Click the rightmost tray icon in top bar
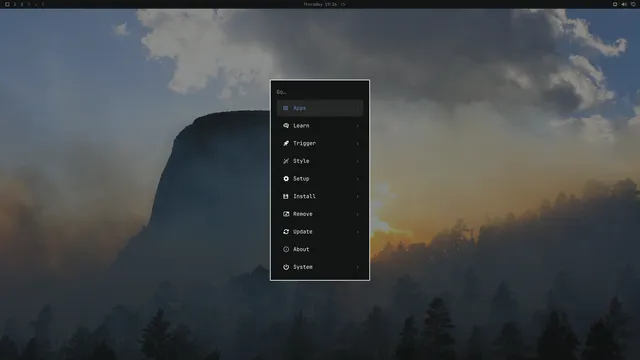The width and height of the screenshot is (640, 360). point(633,4)
